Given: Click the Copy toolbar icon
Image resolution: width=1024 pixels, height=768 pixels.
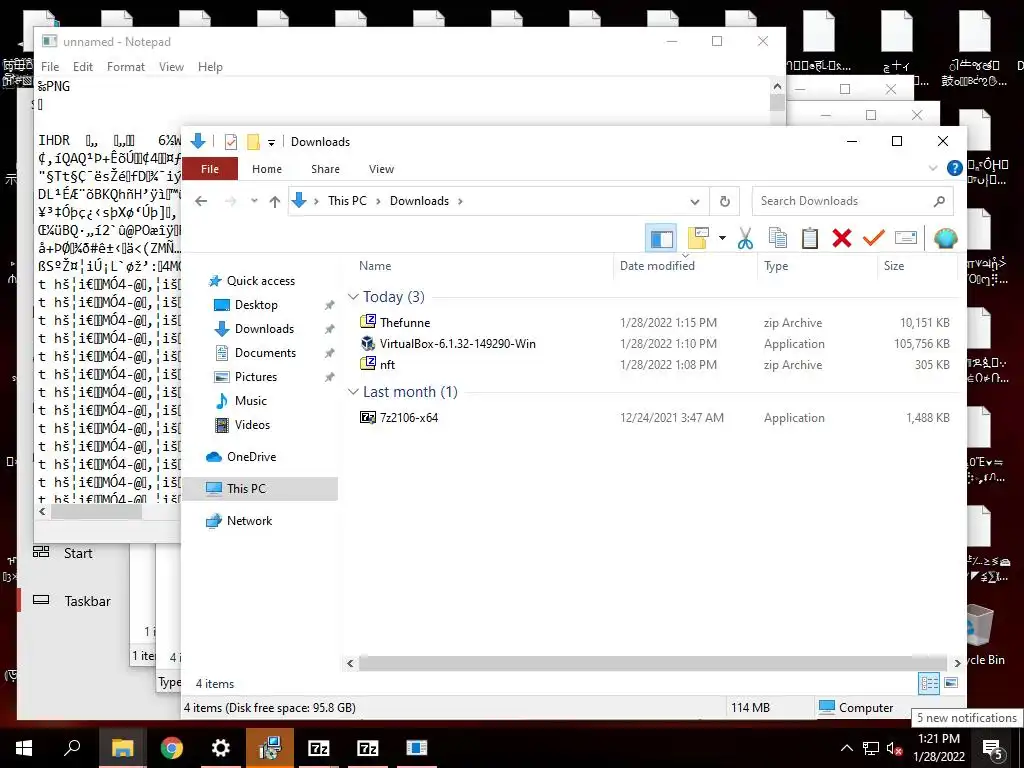Looking at the screenshot, I should coord(777,238).
